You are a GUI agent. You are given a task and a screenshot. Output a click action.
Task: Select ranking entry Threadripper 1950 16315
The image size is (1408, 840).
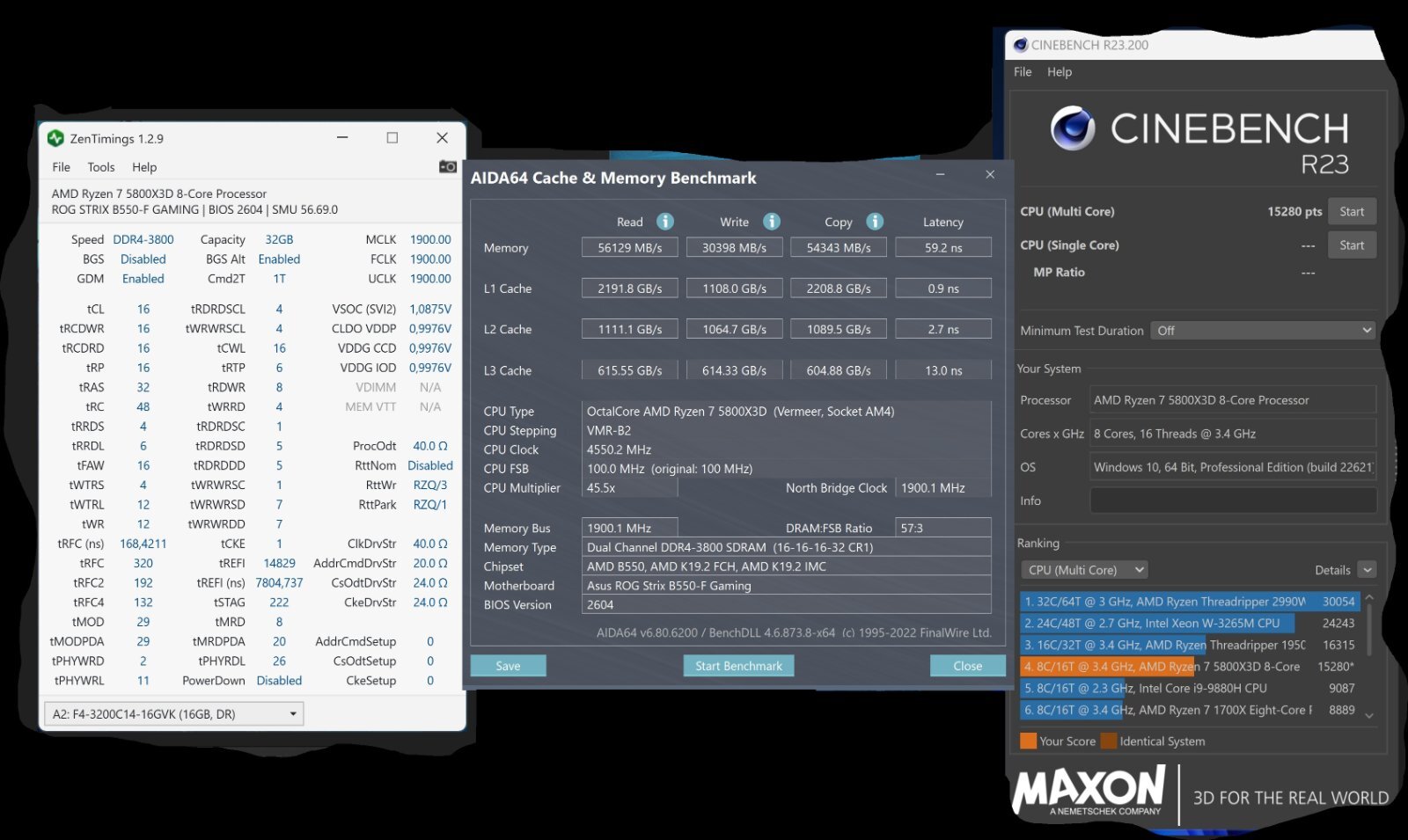1190,645
